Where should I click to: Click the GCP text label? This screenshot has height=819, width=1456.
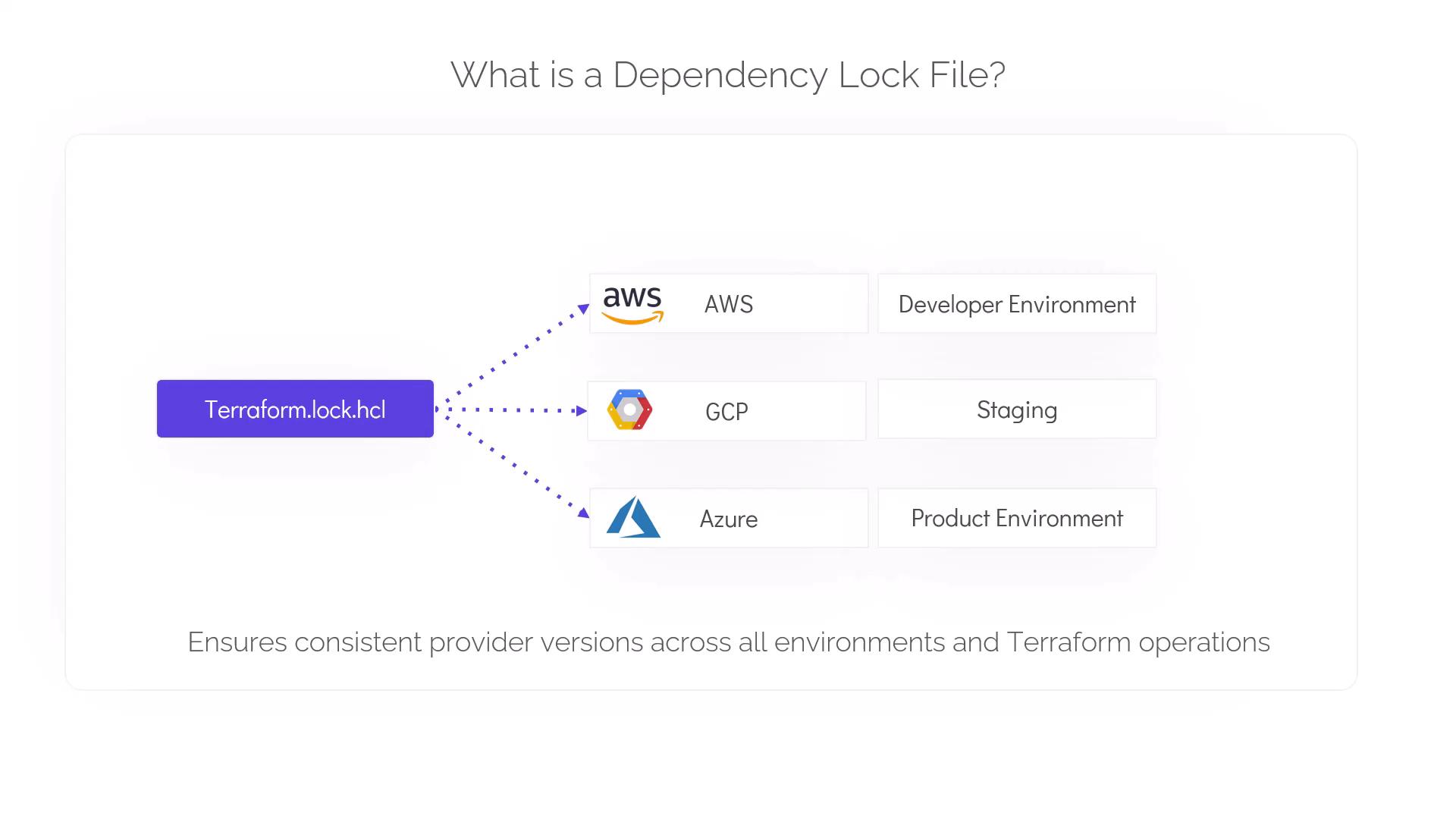(726, 412)
